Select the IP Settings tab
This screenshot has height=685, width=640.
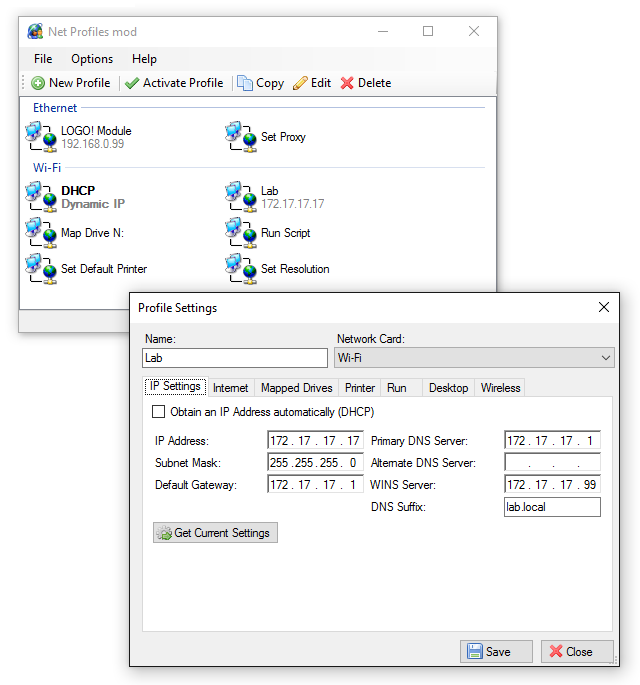pos(175,386)
